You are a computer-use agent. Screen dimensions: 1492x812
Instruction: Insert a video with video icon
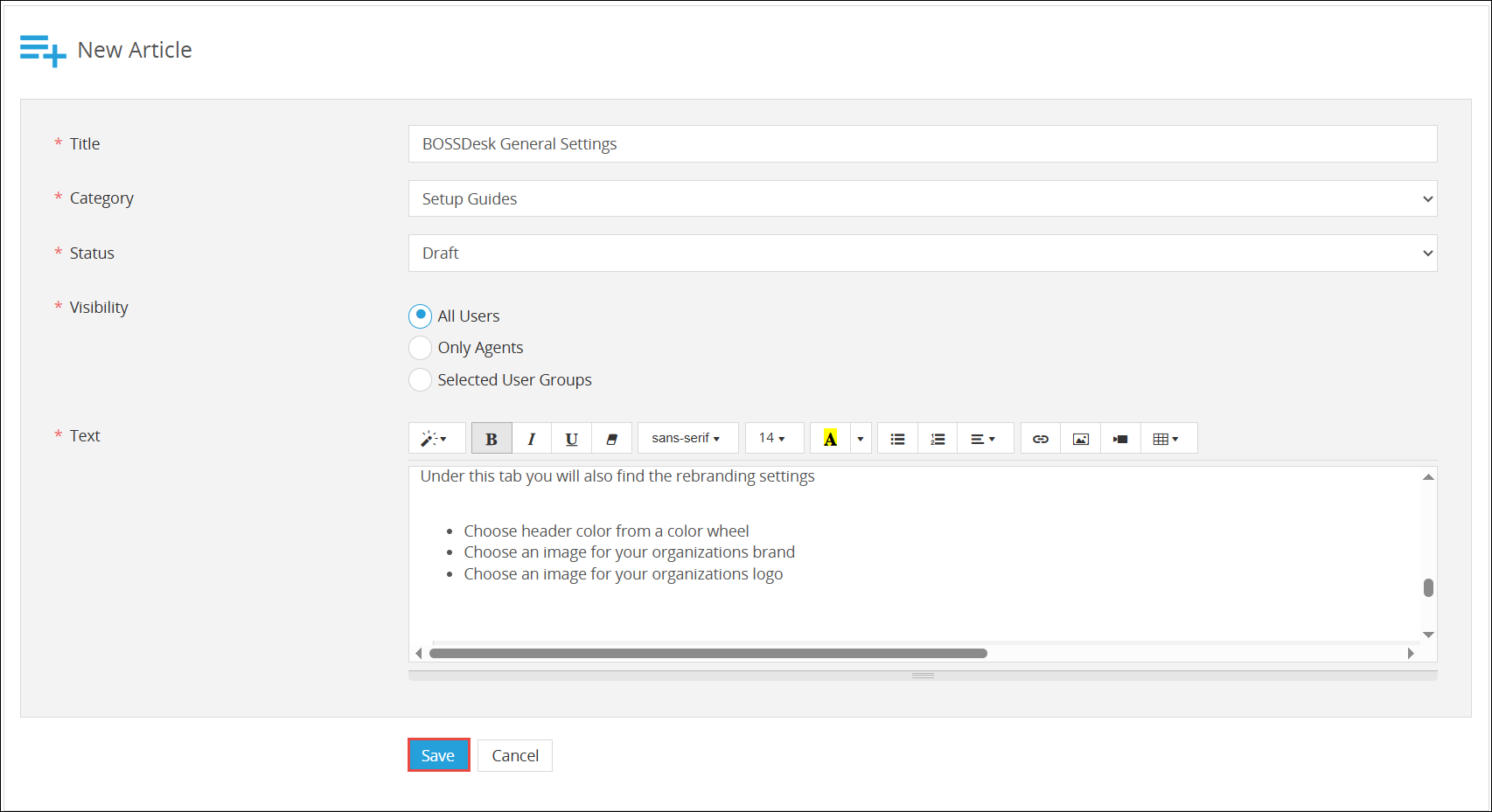(1120, 439)
